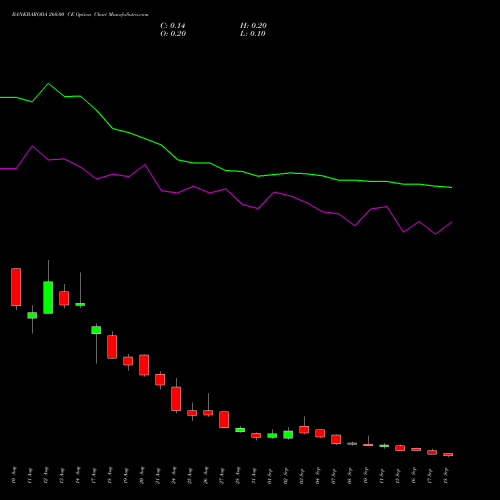The width and height of the screenshot is (500, 500).
Task: Click the '24 Aug' date label
Action: (174, 476)
